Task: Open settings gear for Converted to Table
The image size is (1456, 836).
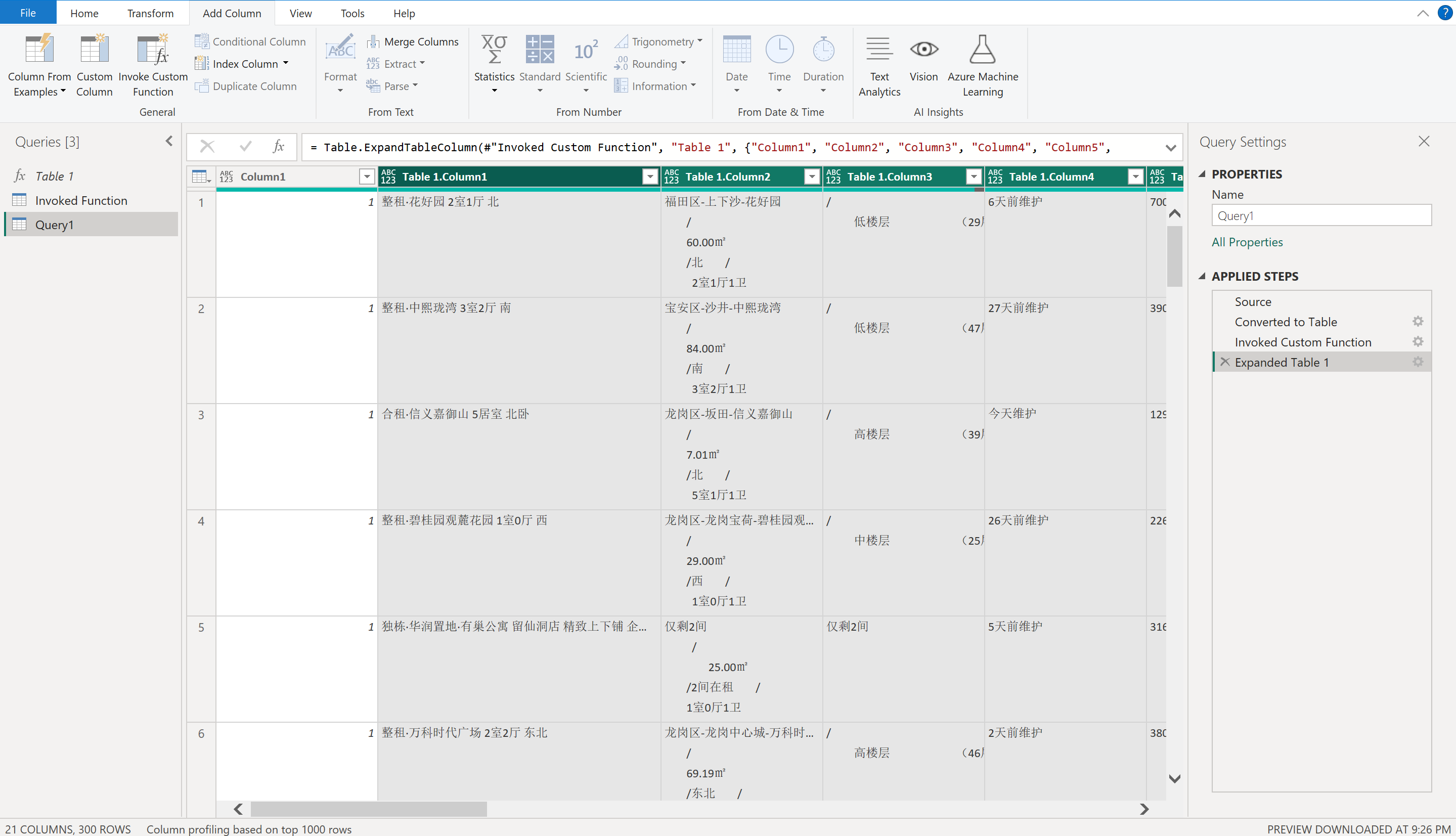Action: 1418,322
